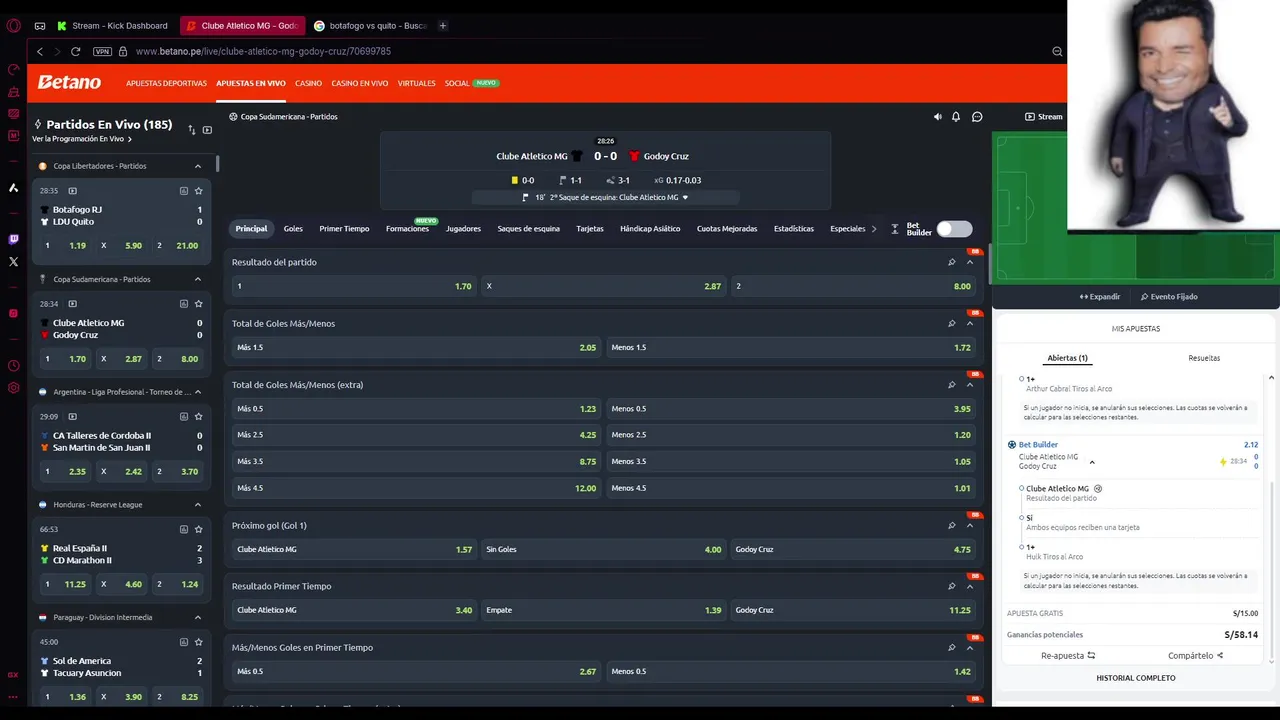This screenshot has width=1280, height=720.
Task: Open the Casino en Vivo menu
Action: coord(360,83)
